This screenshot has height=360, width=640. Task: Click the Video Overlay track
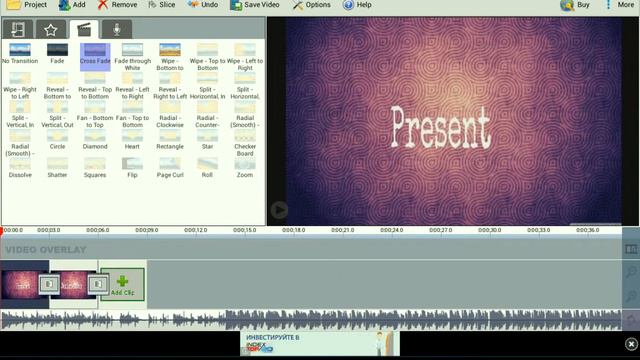311,249
